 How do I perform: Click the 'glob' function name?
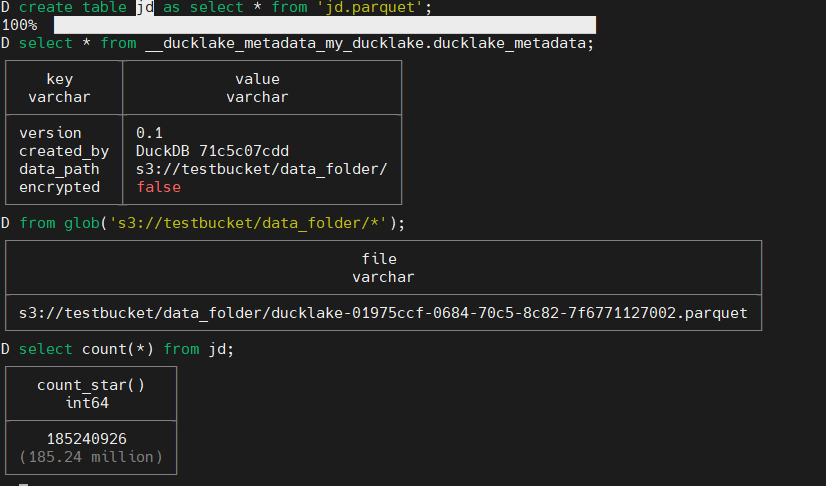82,223
